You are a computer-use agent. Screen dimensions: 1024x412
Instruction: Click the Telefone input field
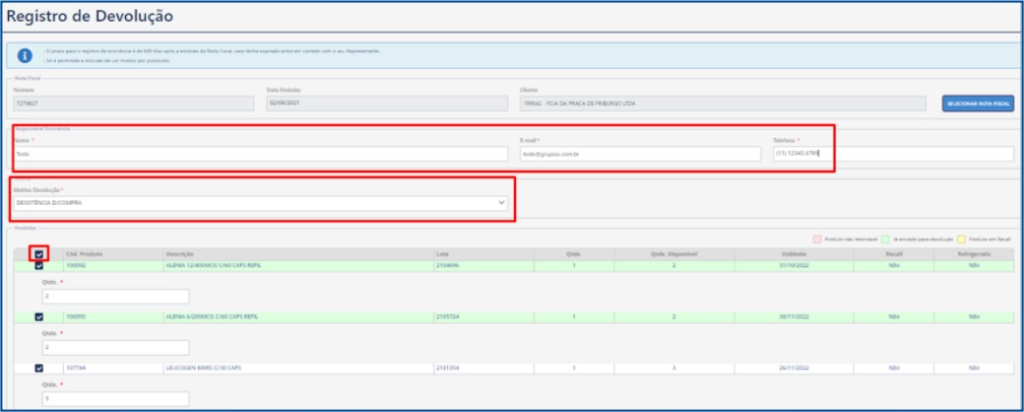pyautogui.click(x=893, y=154)
